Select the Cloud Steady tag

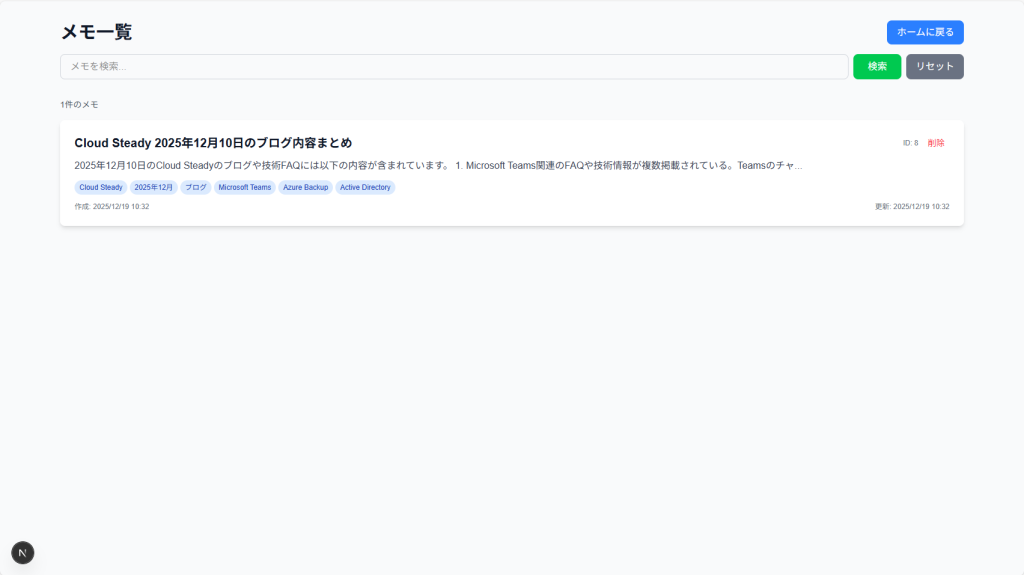pos(101,187)
